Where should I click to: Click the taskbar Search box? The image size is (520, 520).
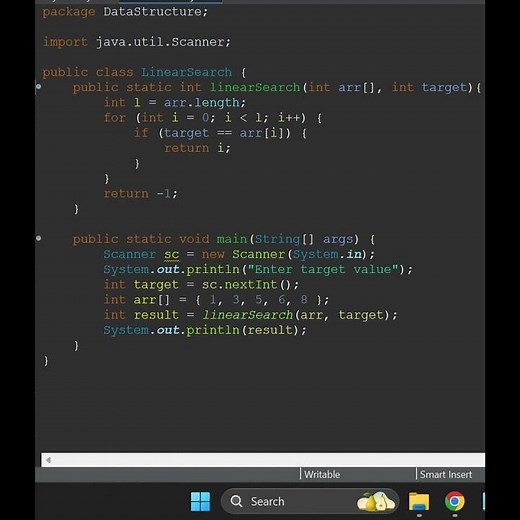[x=310, y=501]
